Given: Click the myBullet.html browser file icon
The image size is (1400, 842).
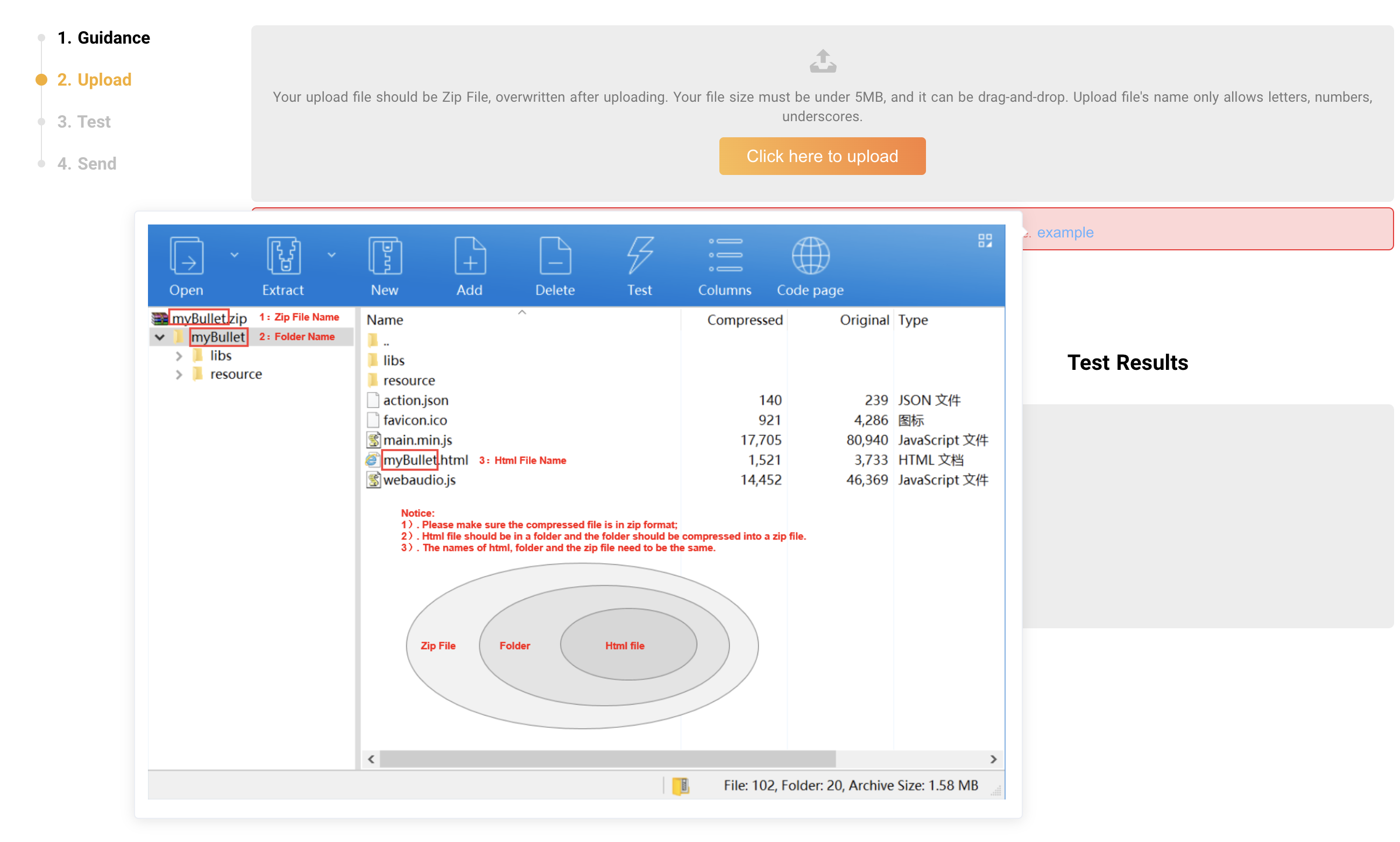Looking at the screenshot, I should pyautogui.click(x=372, y=460).
